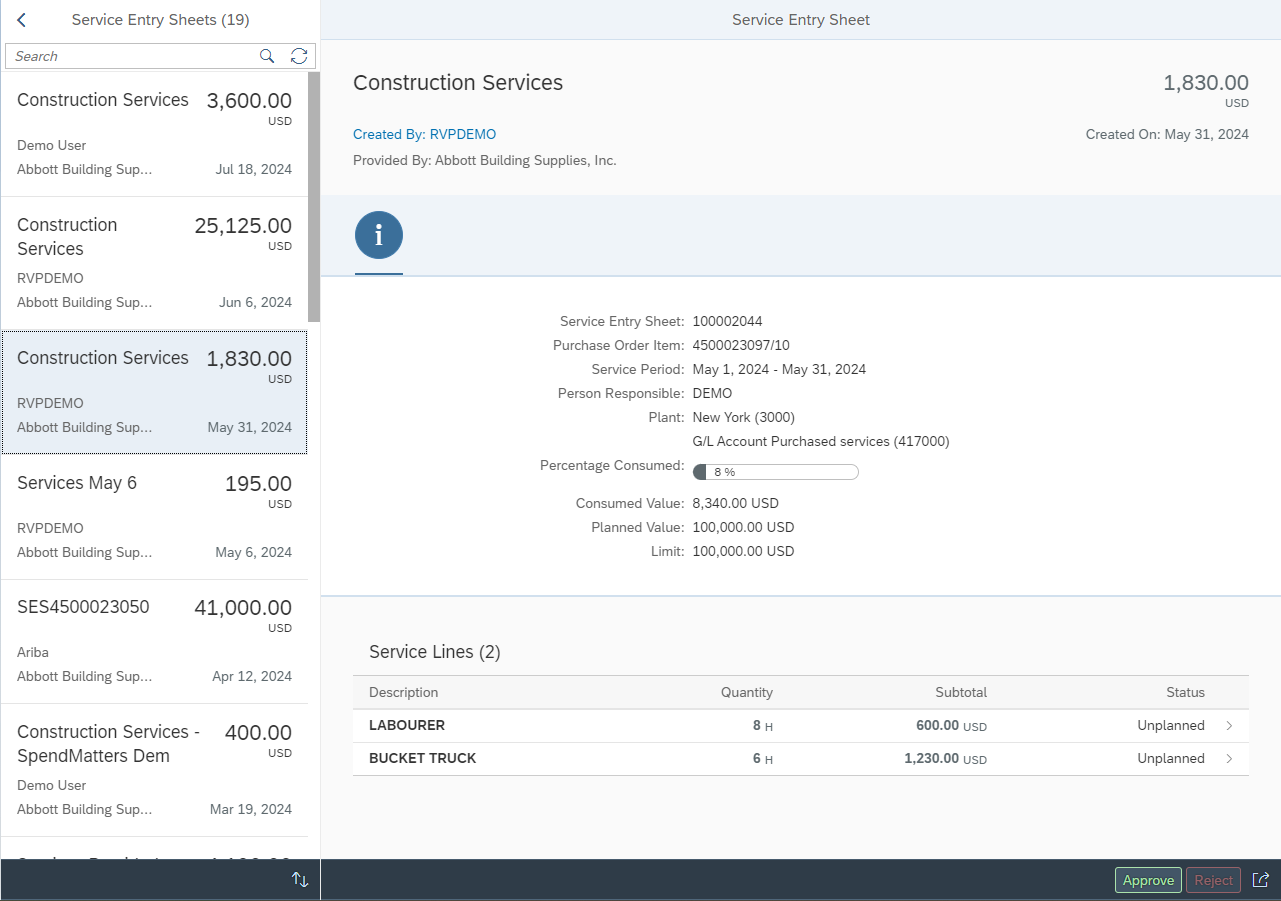The image size is (1281, 901).
Task: Click the search magnifier icon
Action: pyautogui.click(x=267, y=56)
